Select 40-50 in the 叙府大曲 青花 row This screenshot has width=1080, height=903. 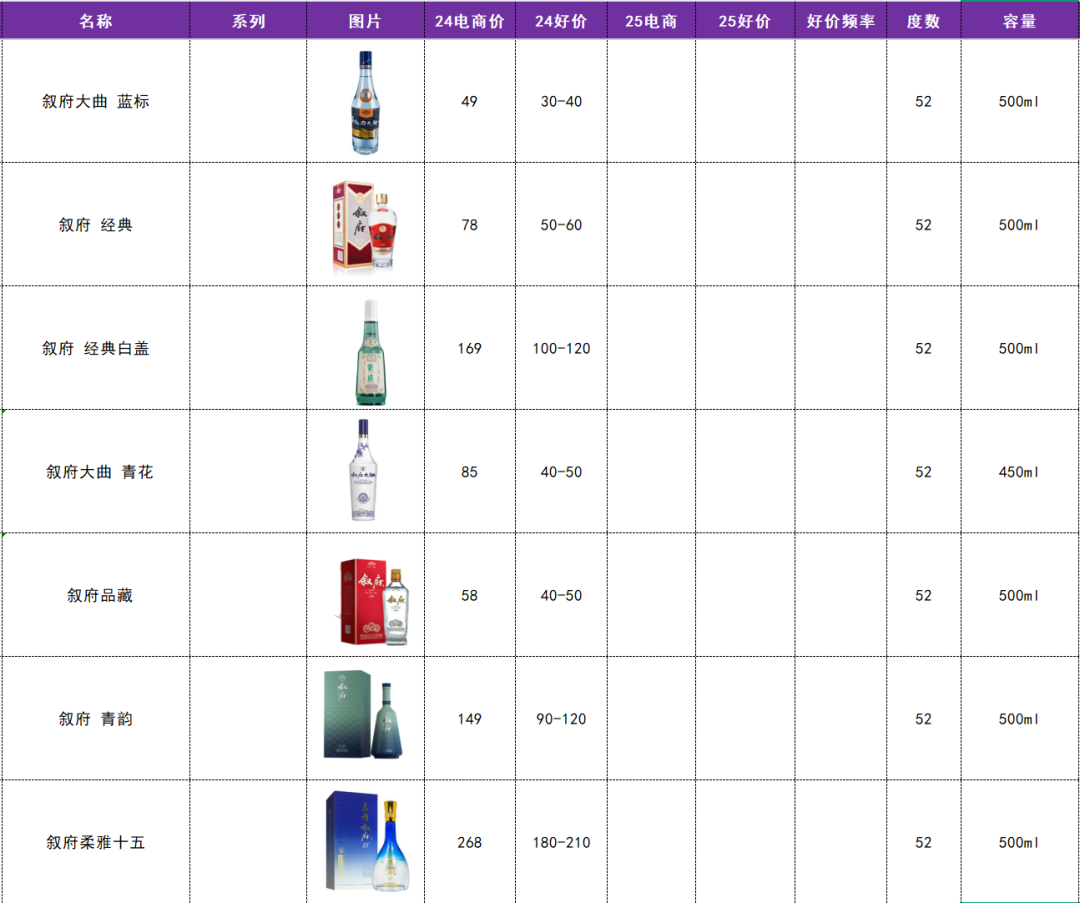point(561,472)
